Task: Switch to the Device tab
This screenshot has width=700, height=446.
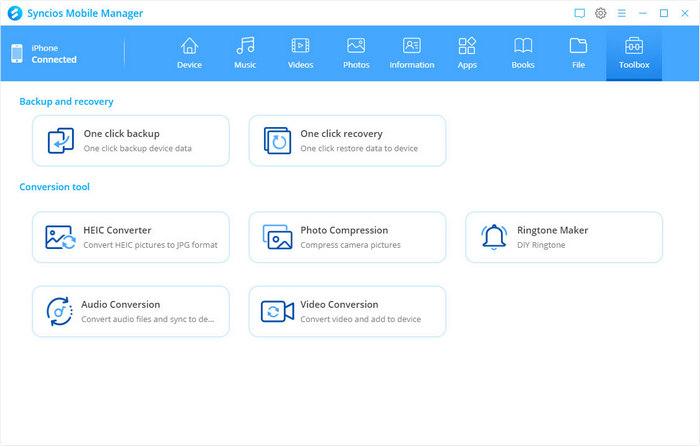Action: click(189, 53)
